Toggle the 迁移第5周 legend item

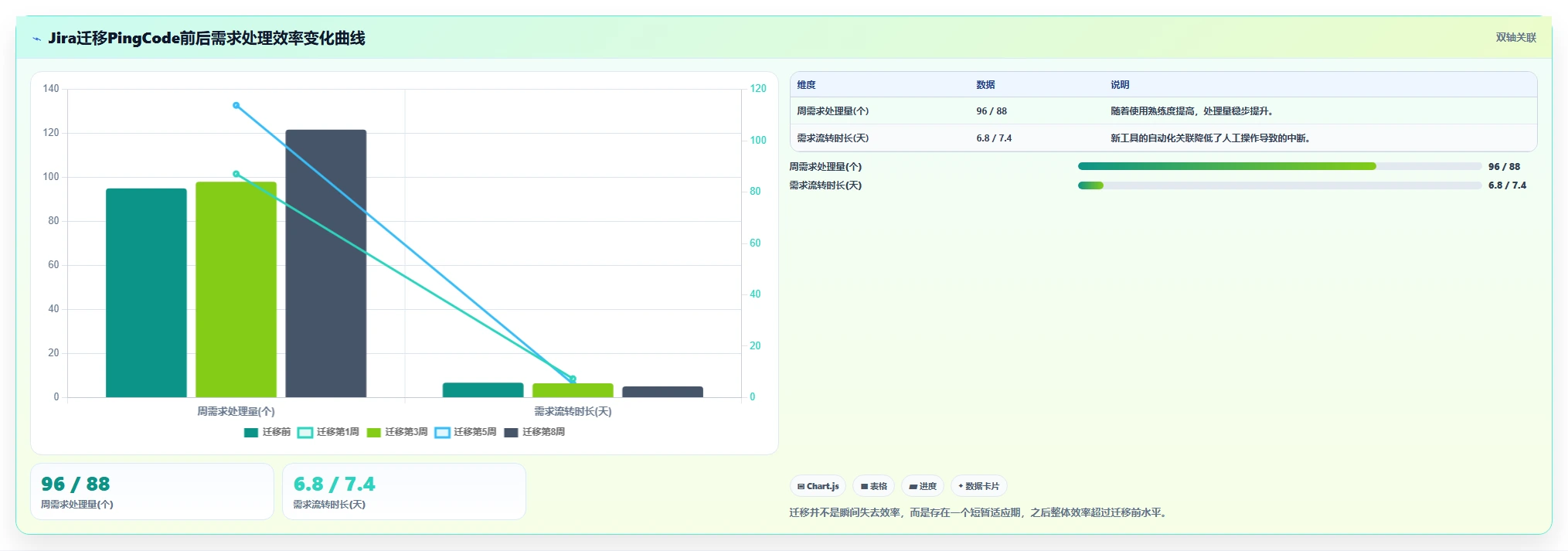[466, 432]
